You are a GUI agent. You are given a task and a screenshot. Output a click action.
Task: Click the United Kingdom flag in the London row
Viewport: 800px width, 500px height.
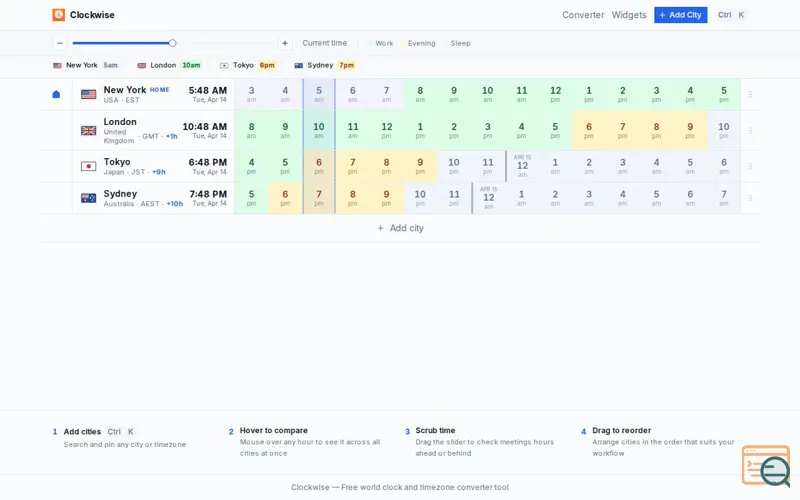coord(88,131)
